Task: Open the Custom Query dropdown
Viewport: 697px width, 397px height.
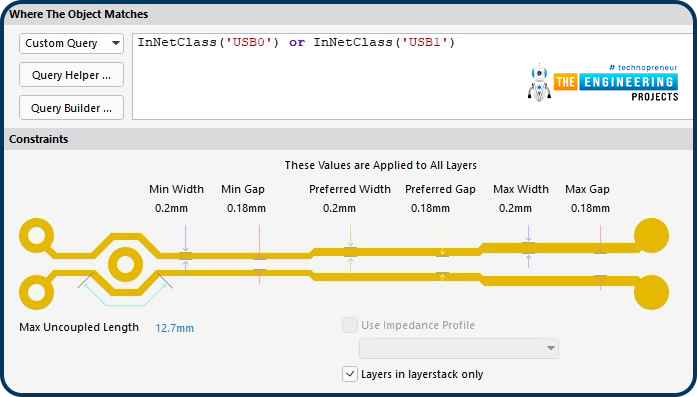Action: [x=71, y=43]
